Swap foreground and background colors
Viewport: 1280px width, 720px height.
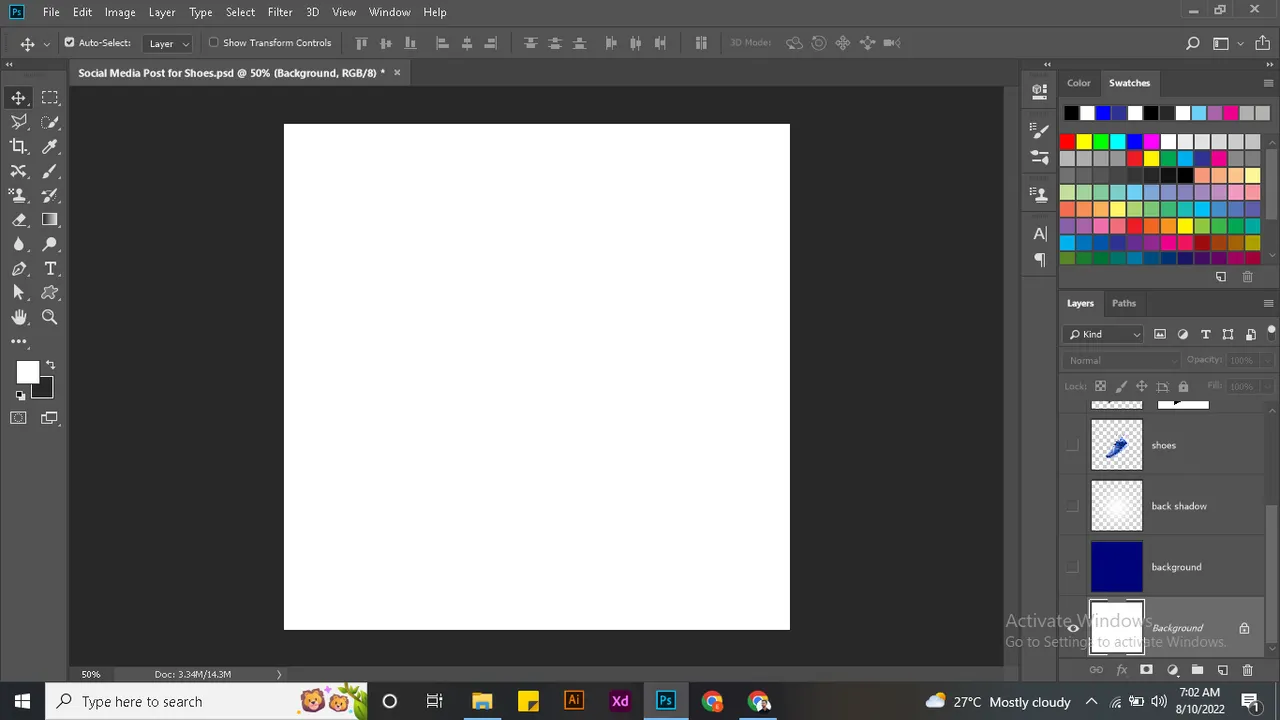tap(50, 365)
